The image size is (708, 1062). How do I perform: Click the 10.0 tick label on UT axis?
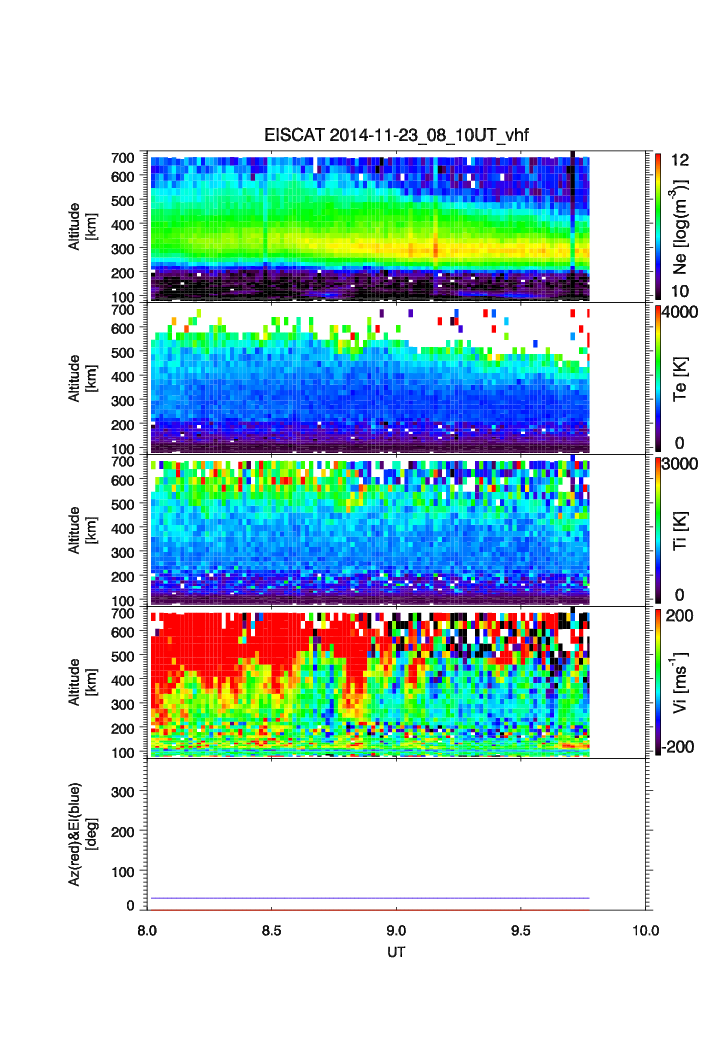(646, 930)
